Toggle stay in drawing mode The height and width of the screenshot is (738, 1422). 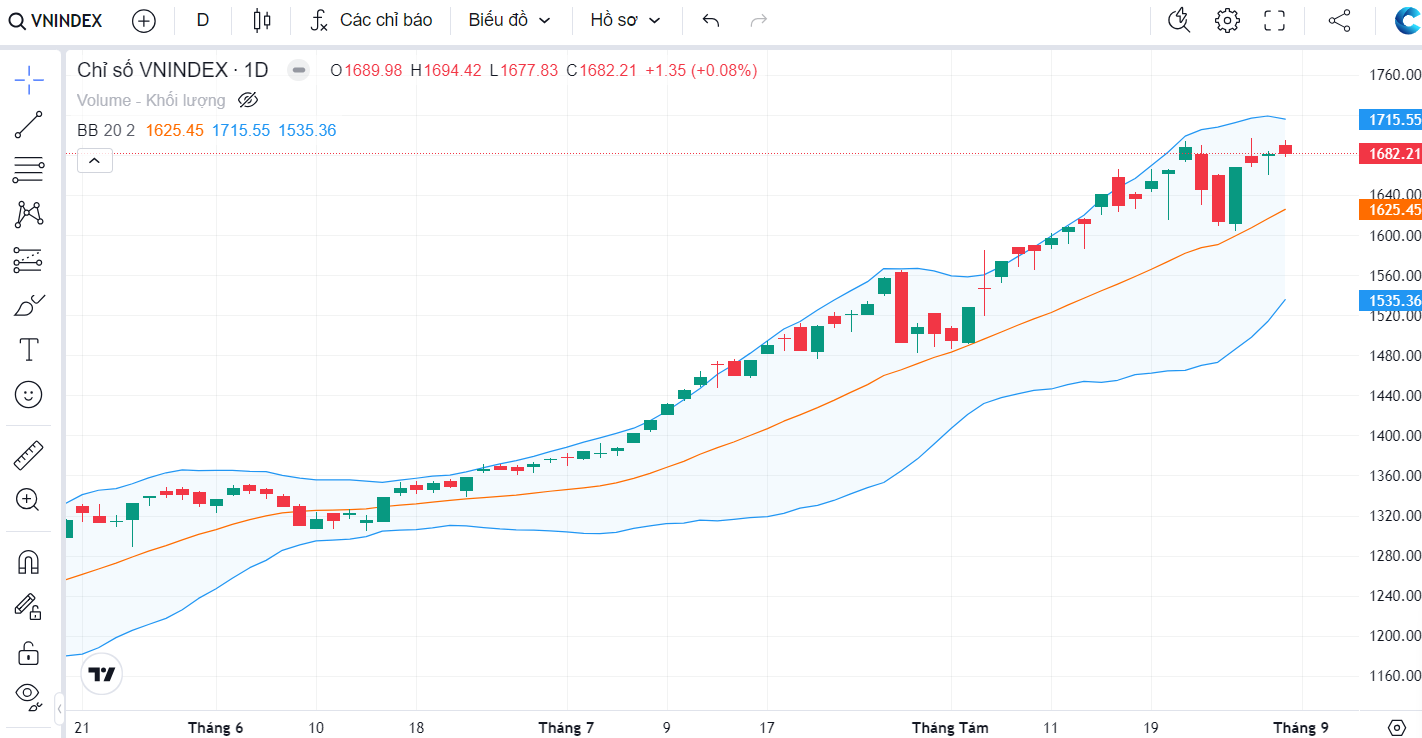pos(29,607)
